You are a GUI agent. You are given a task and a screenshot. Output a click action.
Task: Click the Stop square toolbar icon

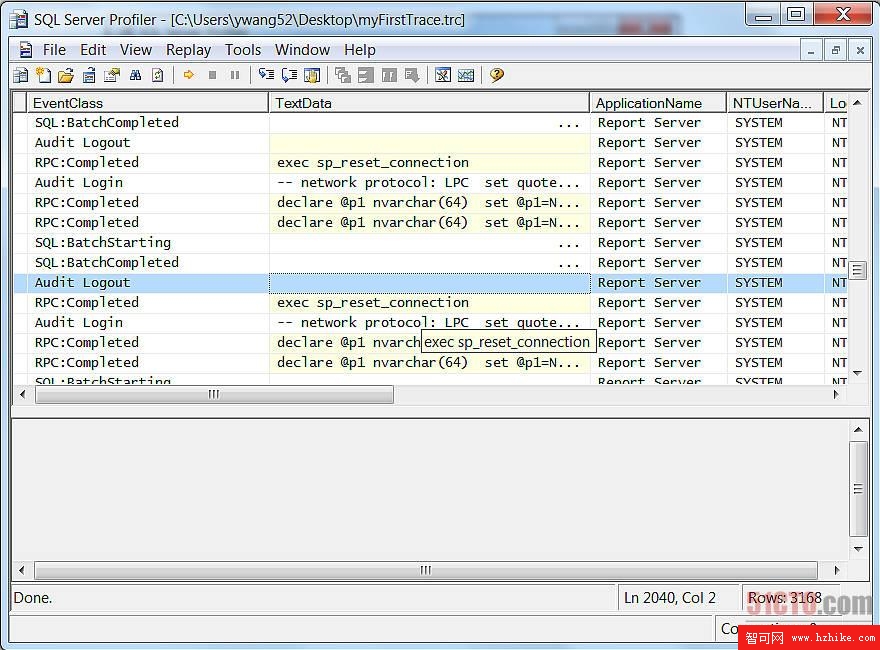[x=212, y=75]
